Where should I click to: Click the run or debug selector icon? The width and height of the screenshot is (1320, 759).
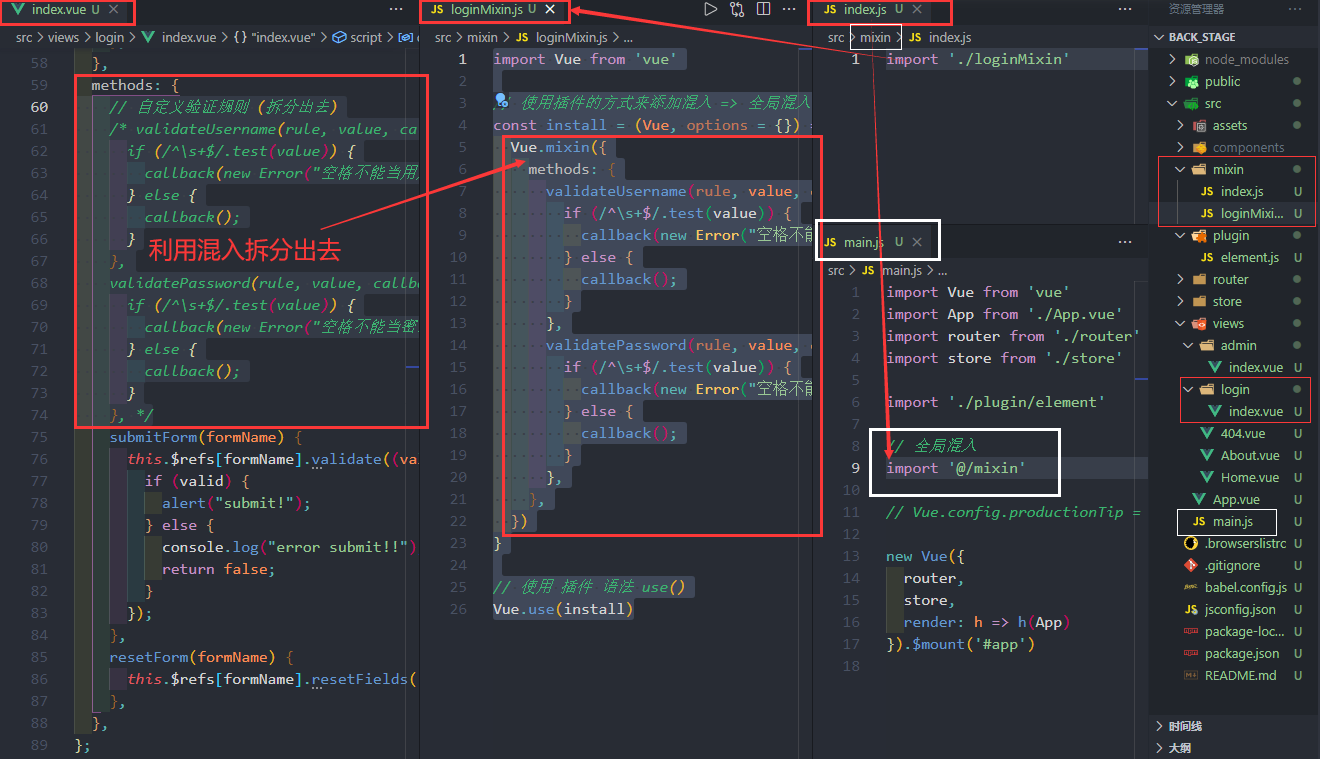[x=738, y=10]
